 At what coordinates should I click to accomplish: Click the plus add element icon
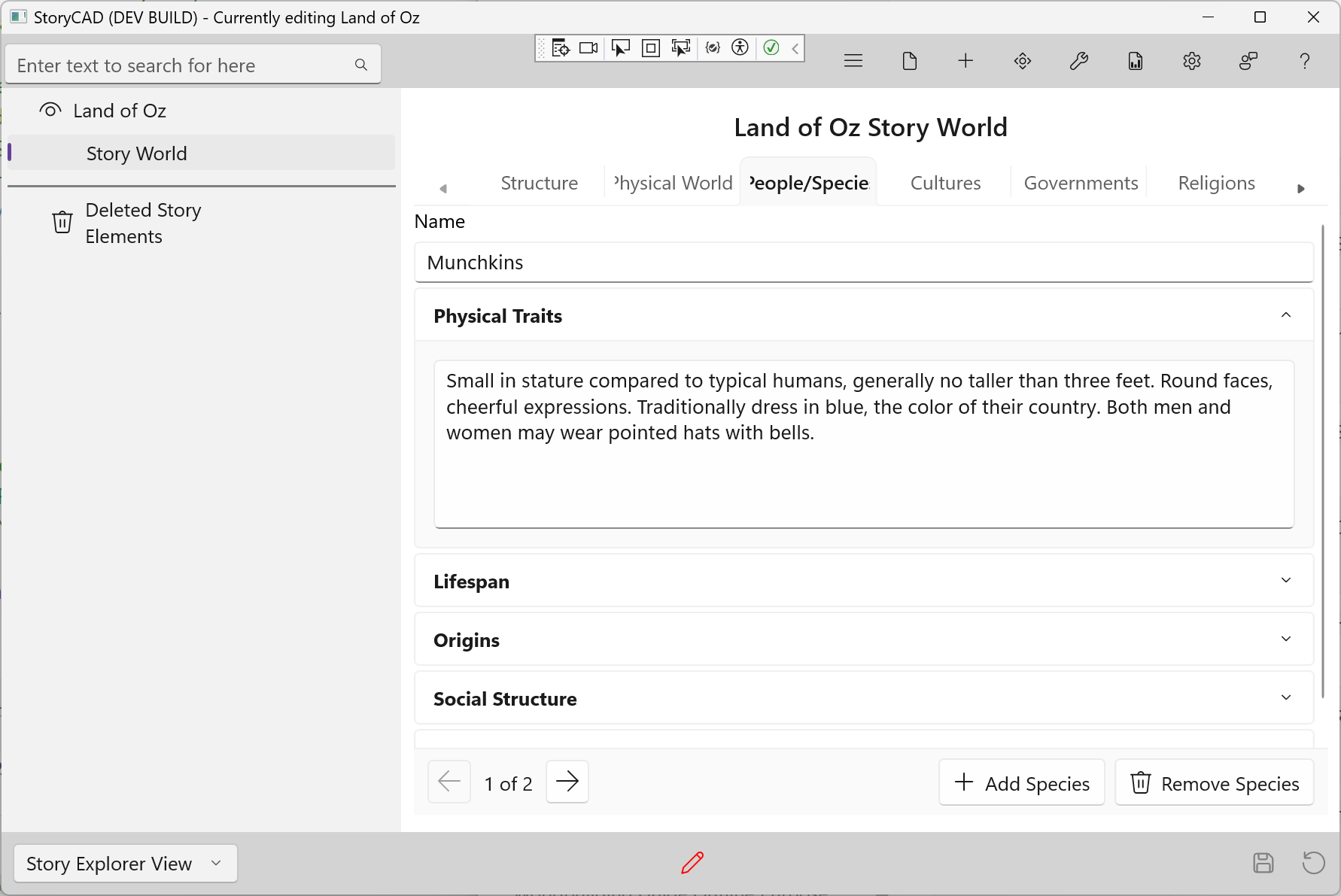tap(965, 61)
